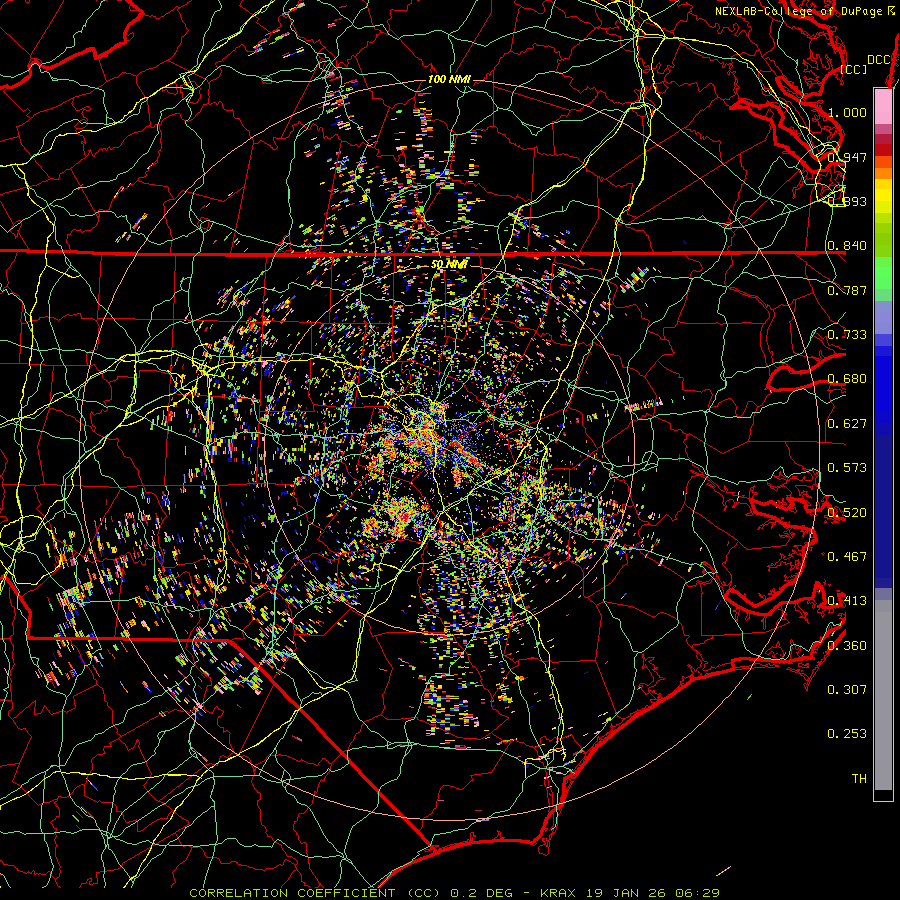Click the 1.000 scale value
The image size is (900, 900).
[x=847, y=112]
